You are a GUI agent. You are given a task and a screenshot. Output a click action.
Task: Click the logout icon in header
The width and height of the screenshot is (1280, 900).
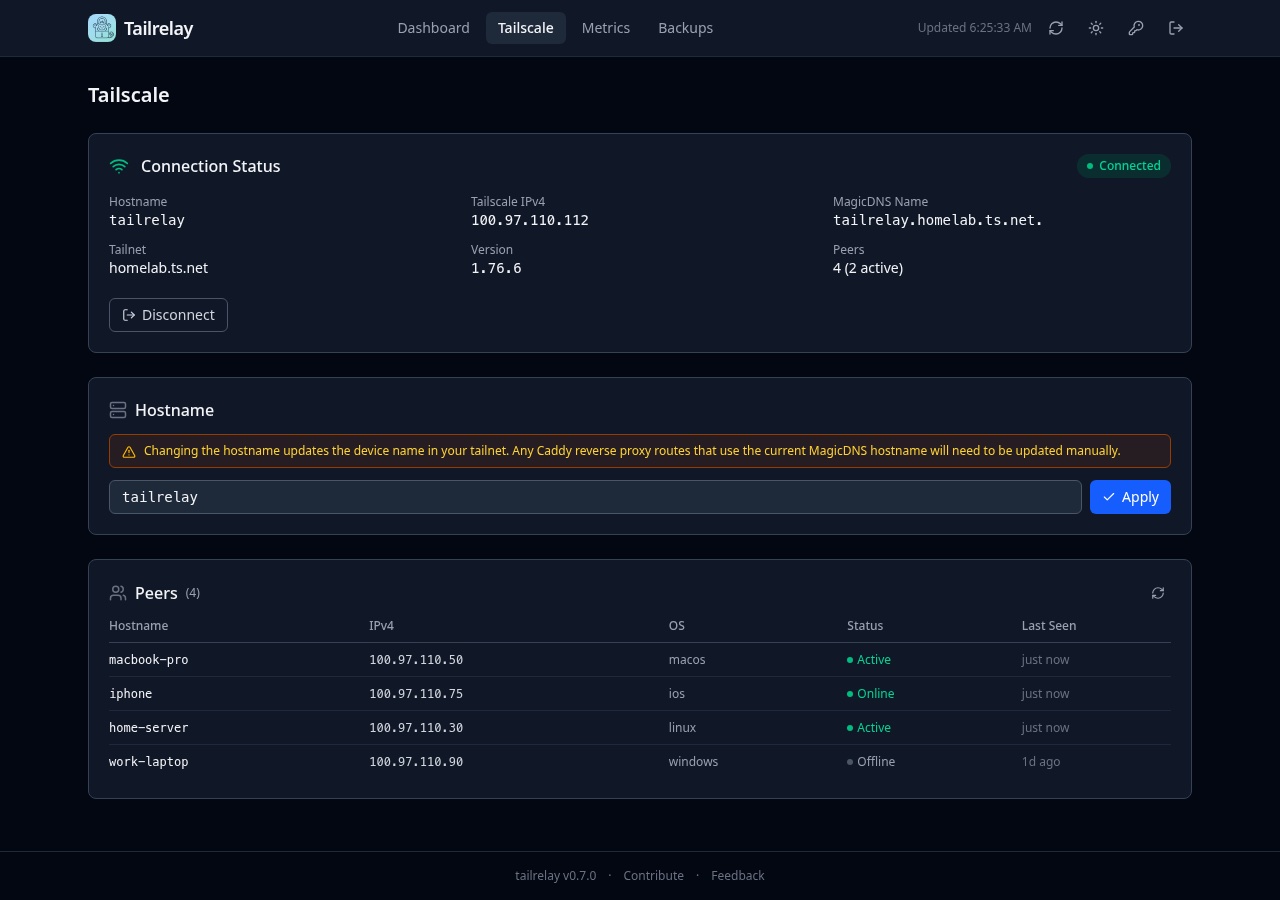tap(1176, 28)
